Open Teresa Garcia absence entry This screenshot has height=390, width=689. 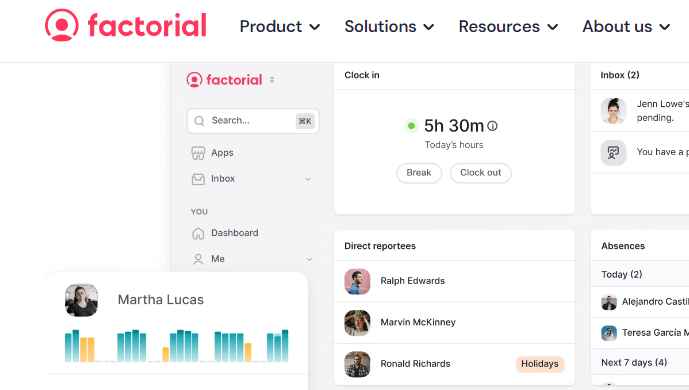[655, 333]
